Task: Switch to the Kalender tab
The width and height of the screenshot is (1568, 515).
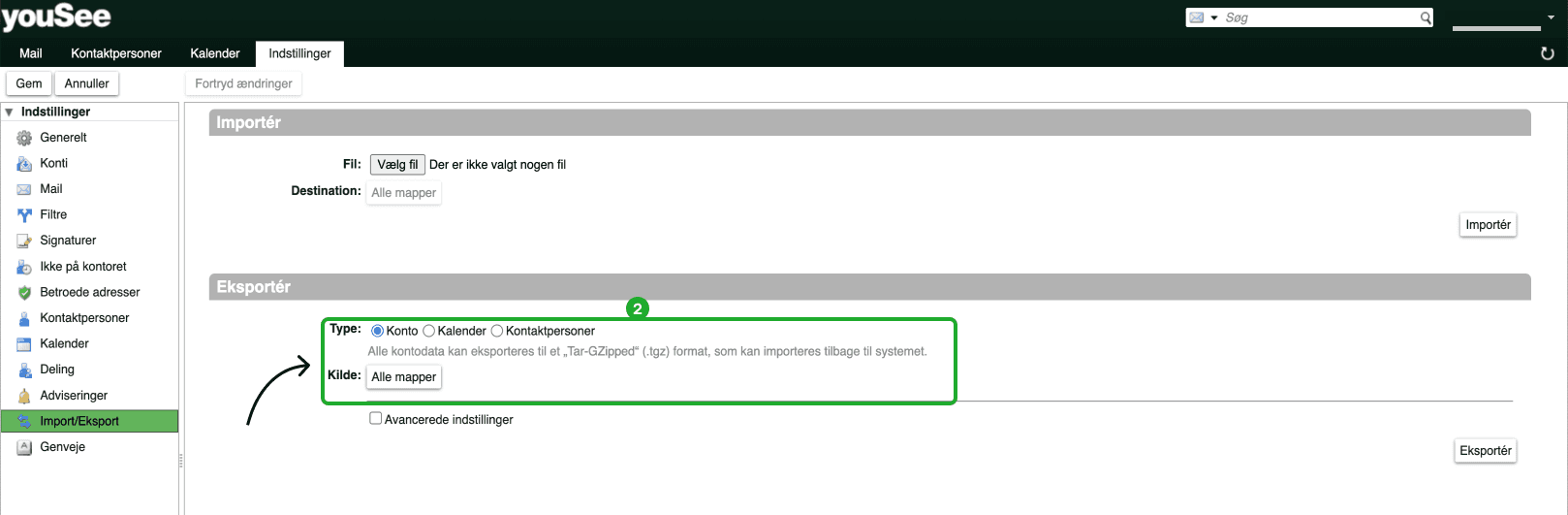Action: tap(214, 53)
